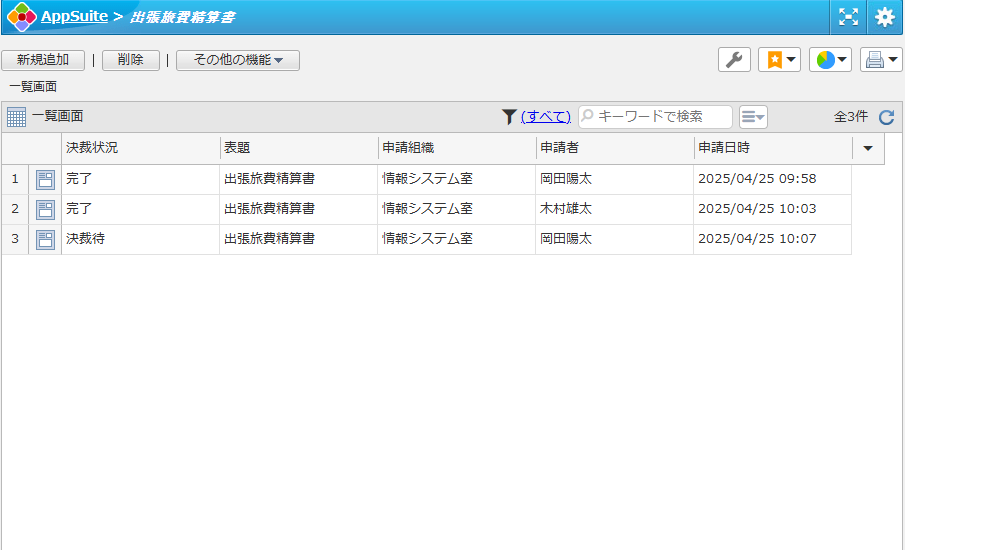1000x550 pixels.
Task: Click the (すべて) filter link
Action: (546, 117)
